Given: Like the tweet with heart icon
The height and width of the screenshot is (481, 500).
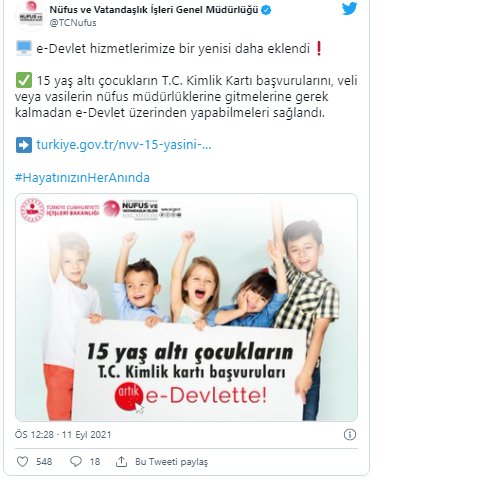Looking at the screenshot, I should click(23, 462).
